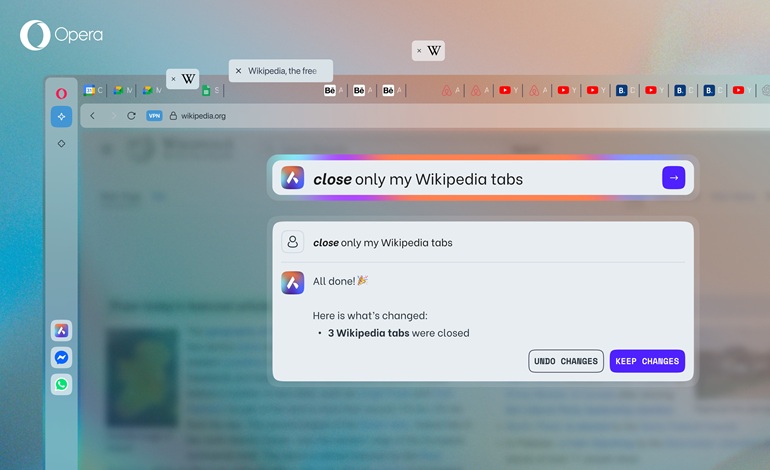Switch to the rightmost YouTube tab
770x470 pixels.
click(x=742, y=90)
